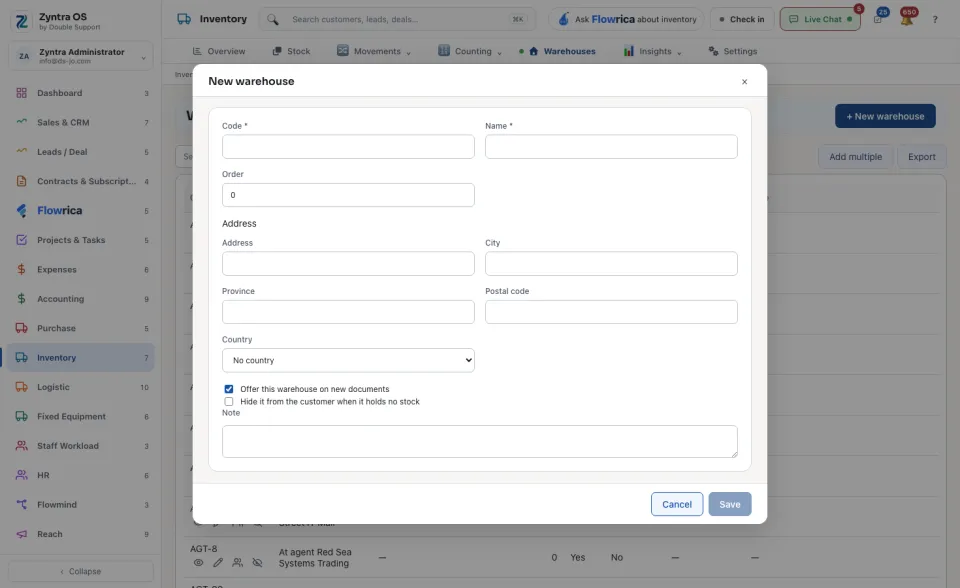Switch to the Settings tab

coord(733,51)
